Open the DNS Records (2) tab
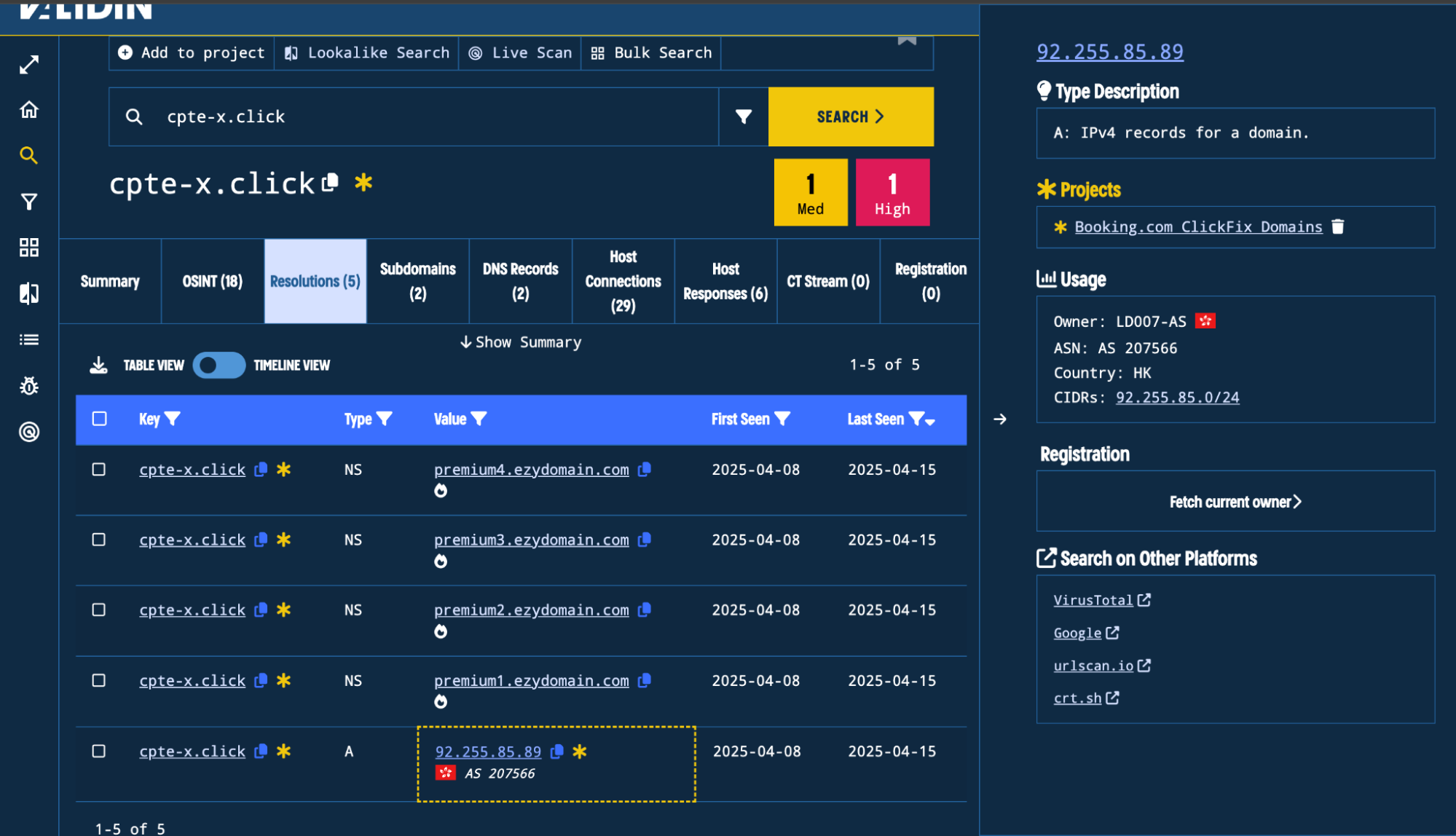 521,281
